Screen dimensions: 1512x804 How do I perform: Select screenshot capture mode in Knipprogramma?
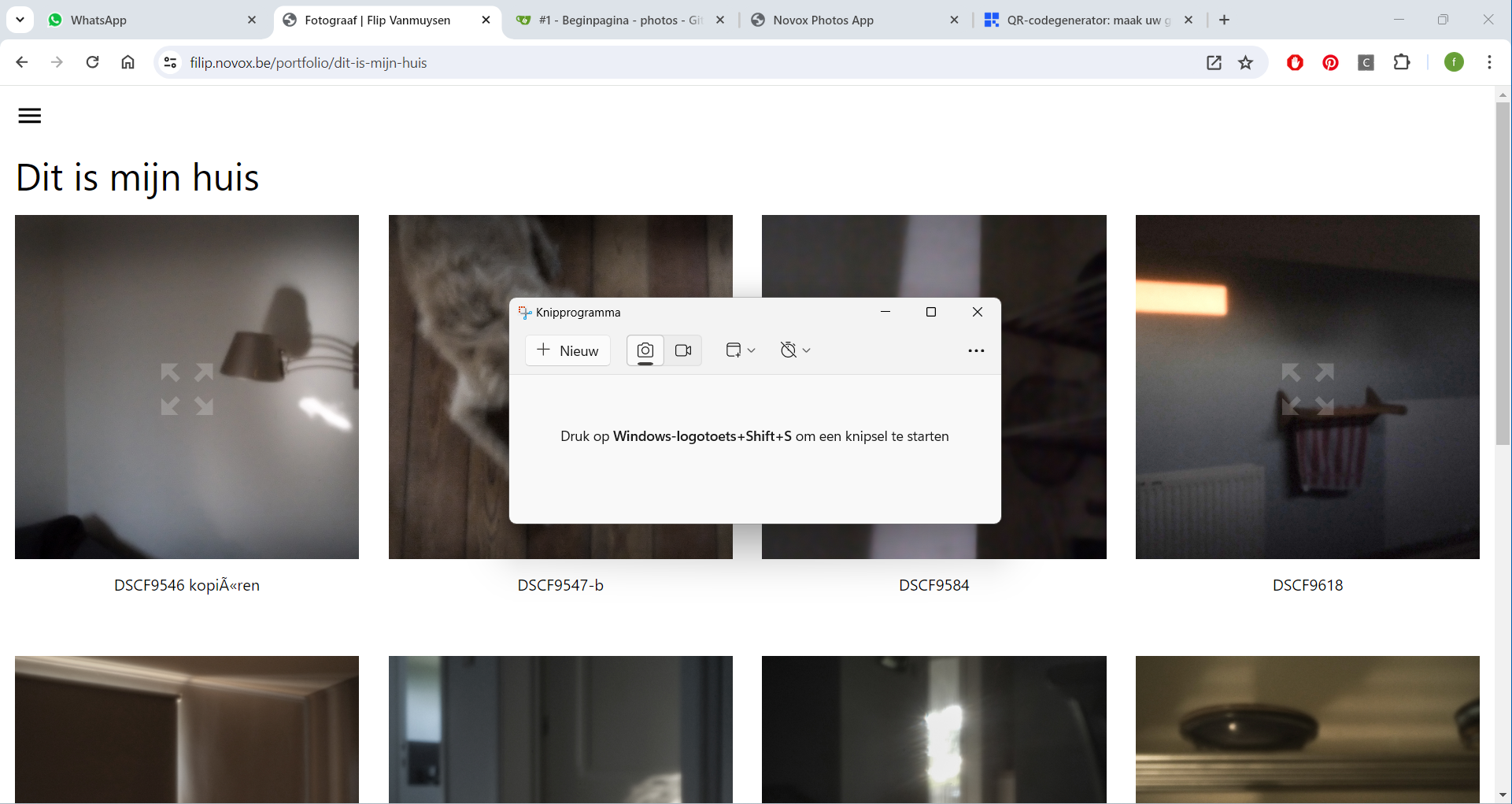[x=645, y=350]
